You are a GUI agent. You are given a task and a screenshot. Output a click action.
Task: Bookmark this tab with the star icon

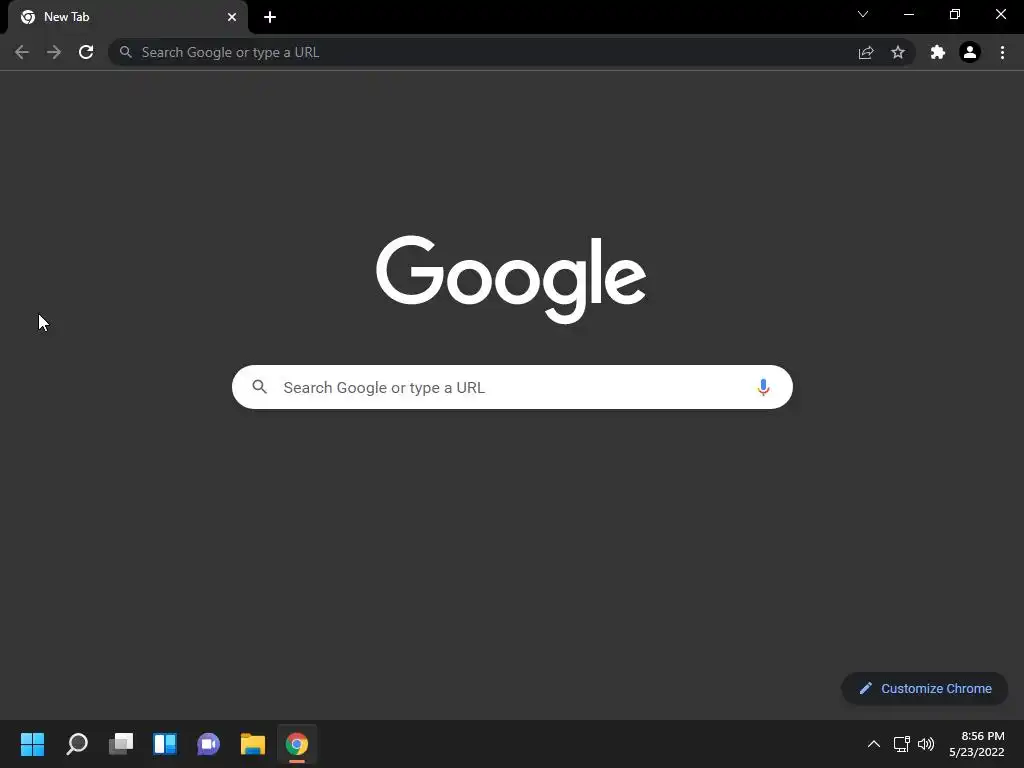[898, 52]
